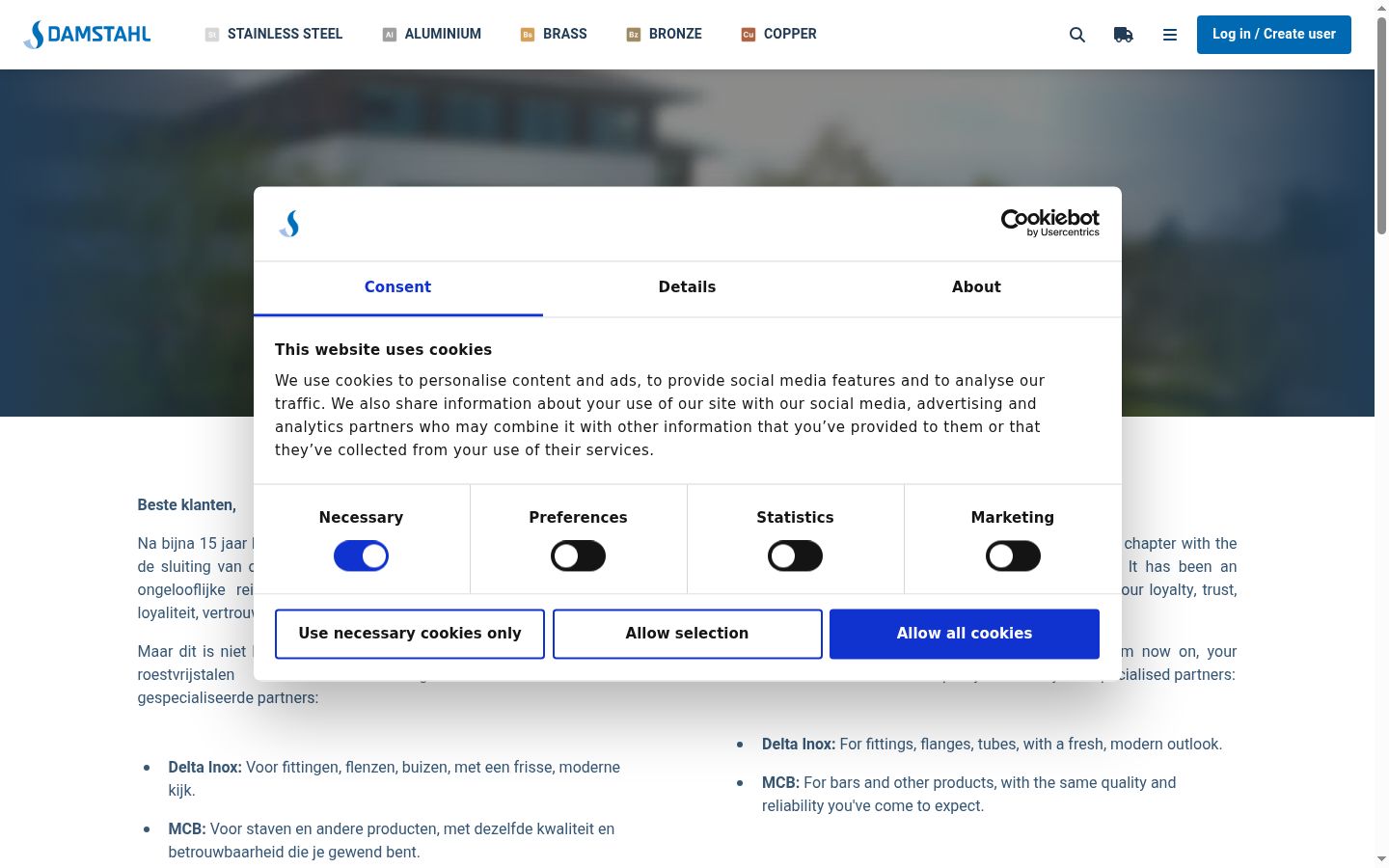Switch to the Details tab
The width and height of the screenshot is (1389, 868).
[688, 287]
